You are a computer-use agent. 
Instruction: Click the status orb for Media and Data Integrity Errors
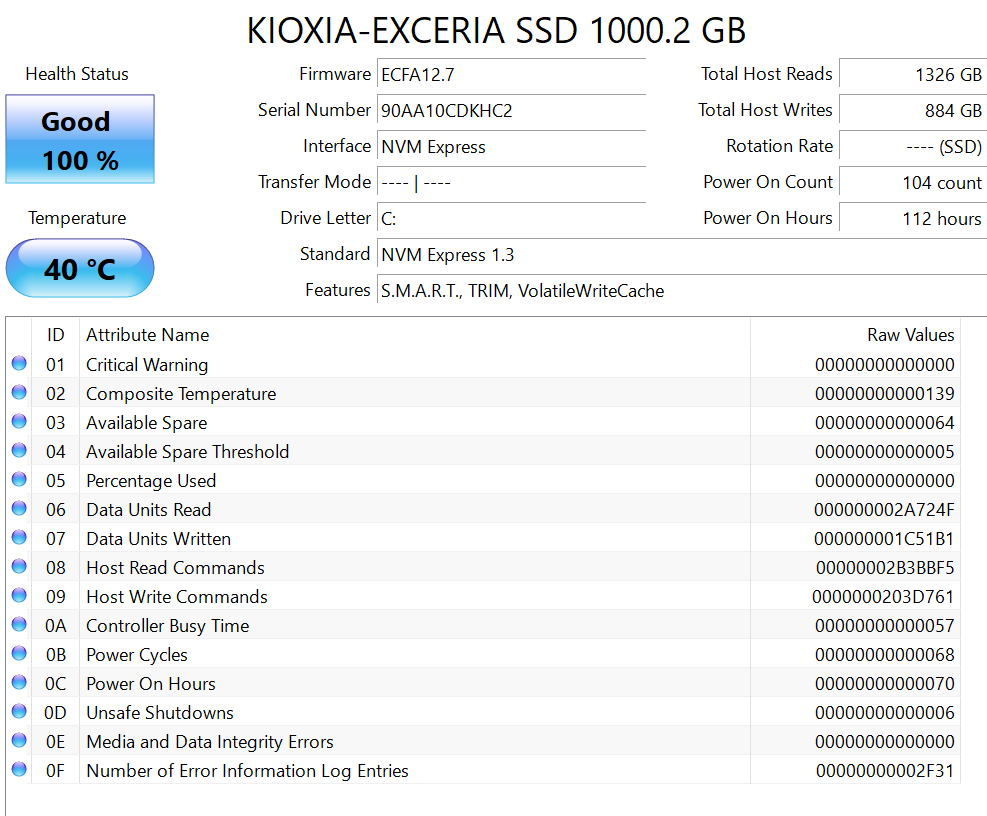click(x=20, y=740)
